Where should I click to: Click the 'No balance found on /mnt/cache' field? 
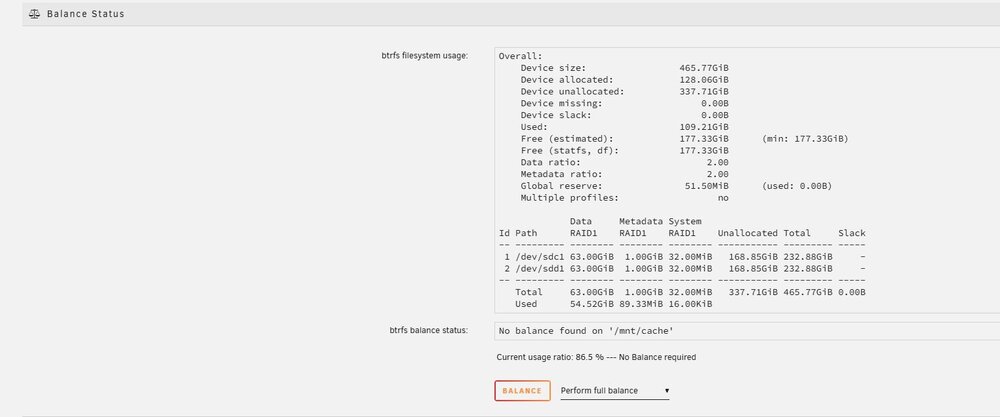[747, 331]
